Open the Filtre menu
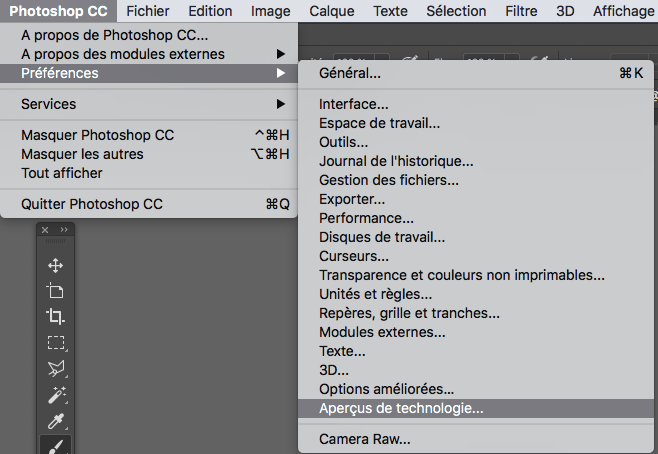658x454 pixels. click(521, 11)
